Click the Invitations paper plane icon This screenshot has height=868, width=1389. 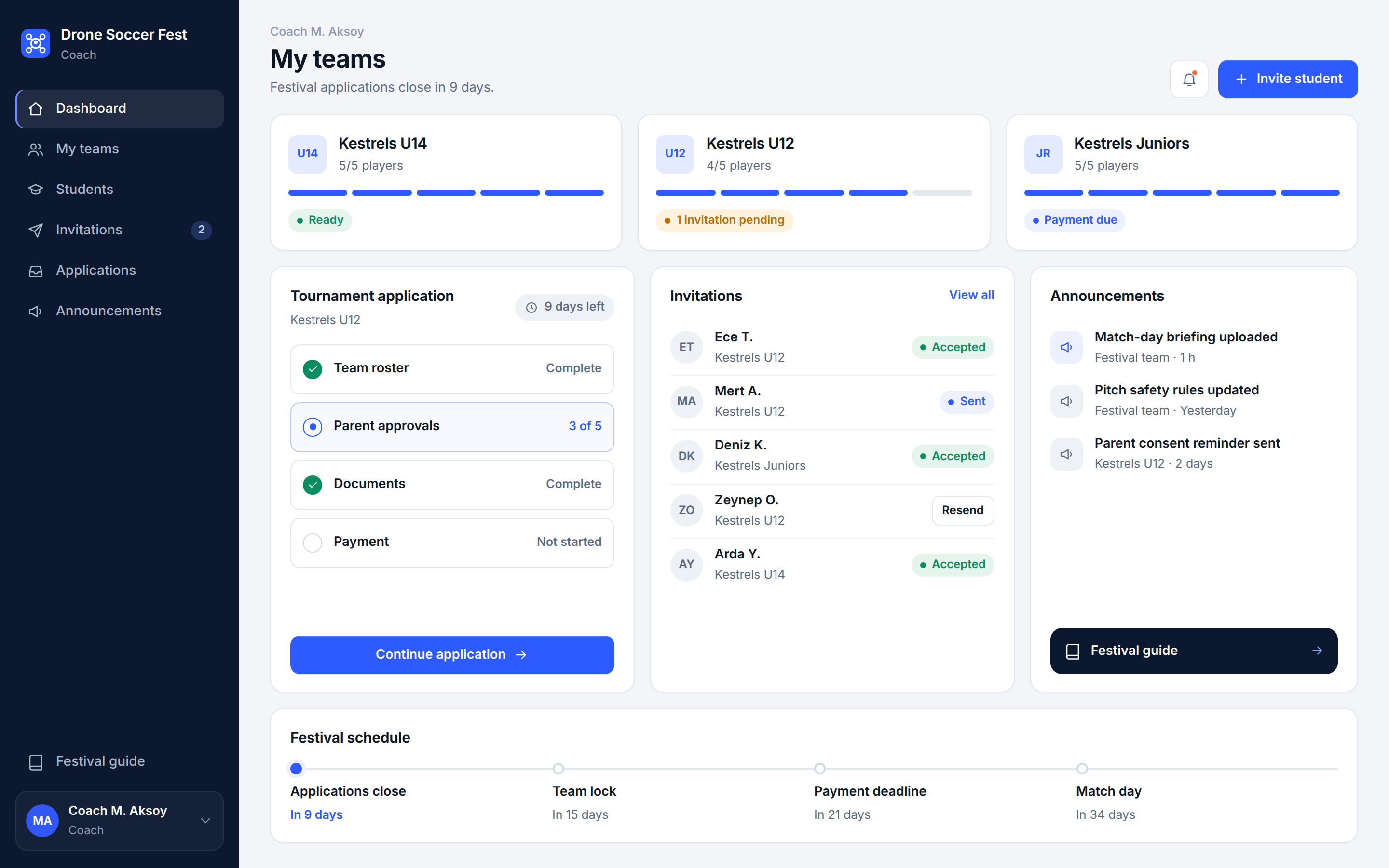coord(36,230)
